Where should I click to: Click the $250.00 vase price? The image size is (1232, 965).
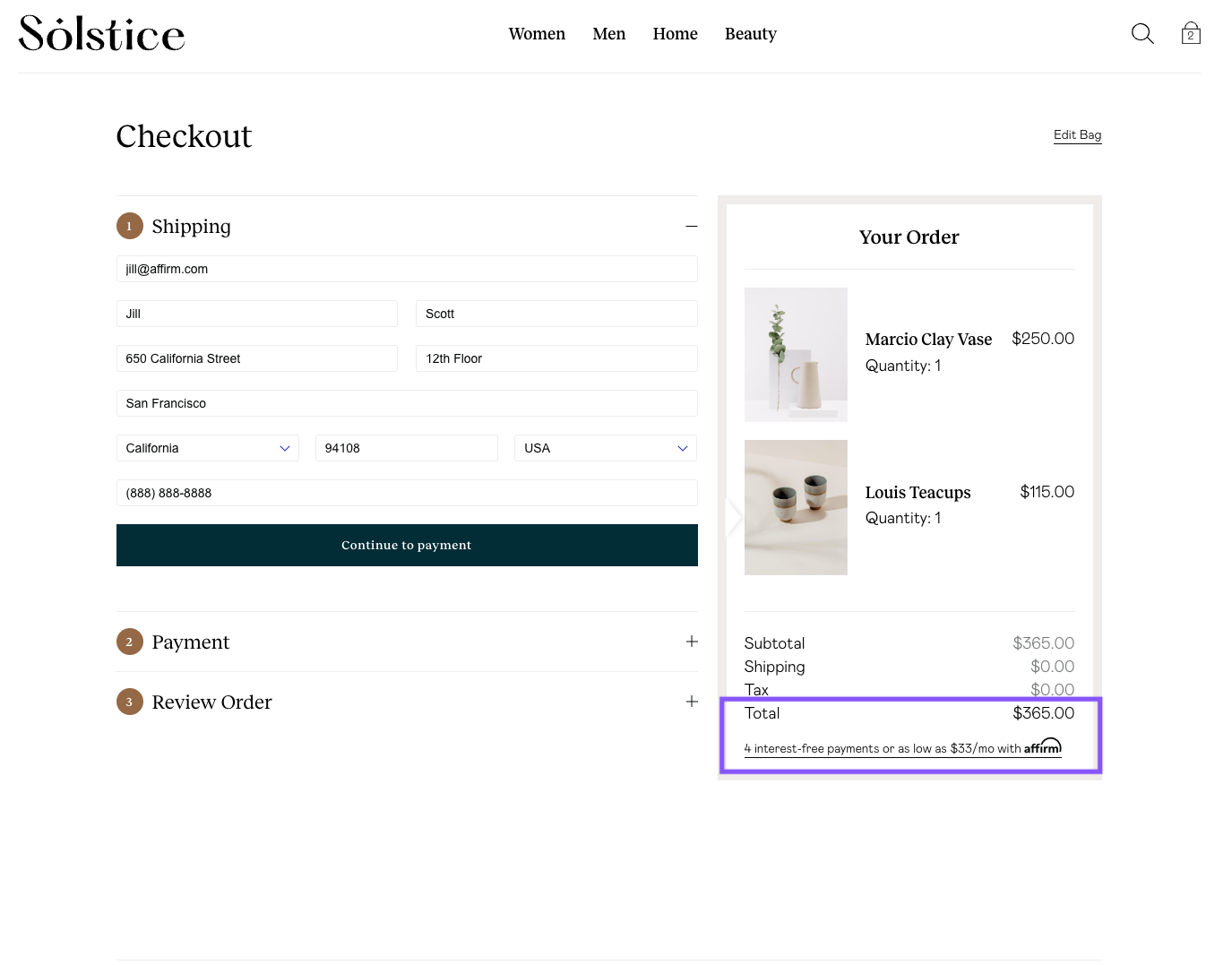[1043, 339]
